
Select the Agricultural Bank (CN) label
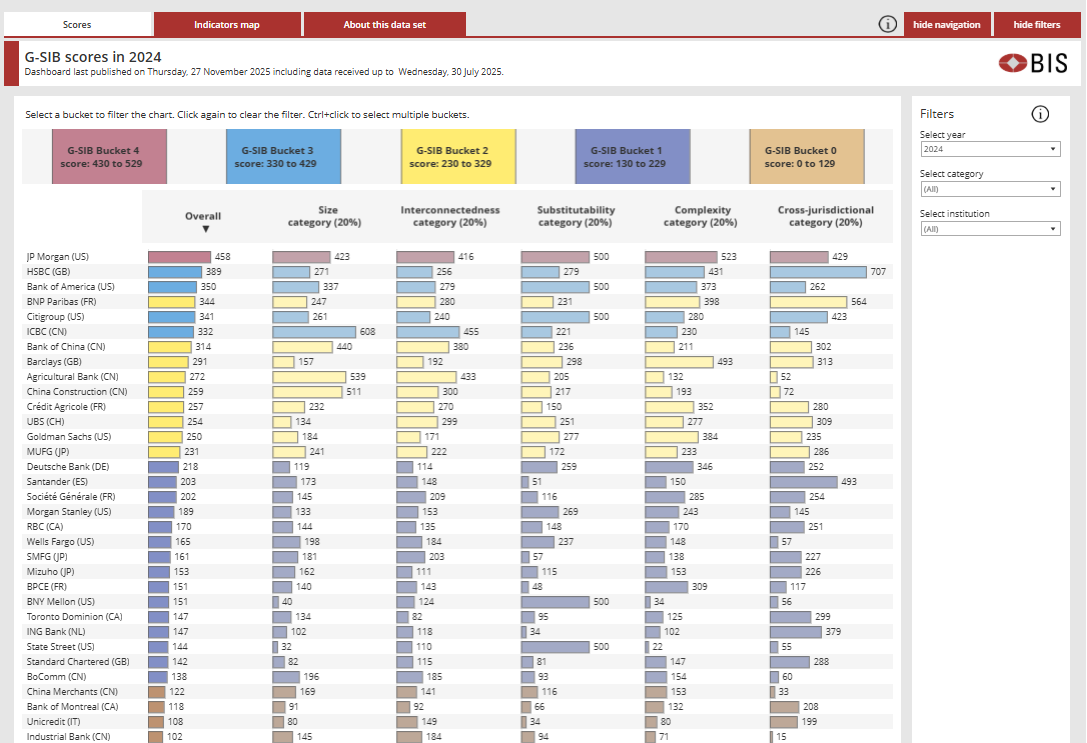[x=73, y=376]
